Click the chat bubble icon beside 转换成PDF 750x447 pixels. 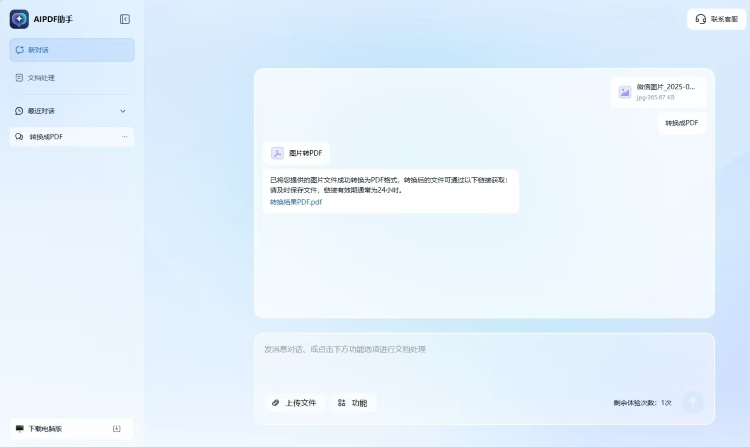pyautogui.click(x=19, y=137)
